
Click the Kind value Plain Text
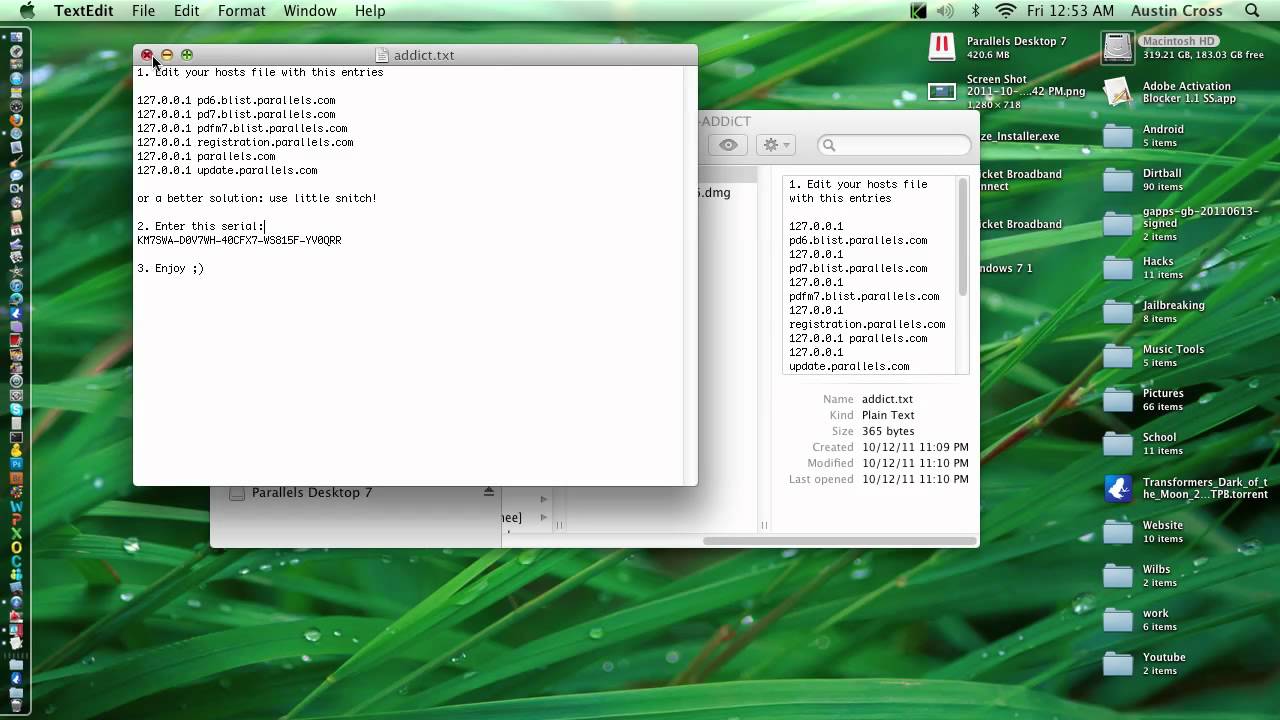coord(888,415)
